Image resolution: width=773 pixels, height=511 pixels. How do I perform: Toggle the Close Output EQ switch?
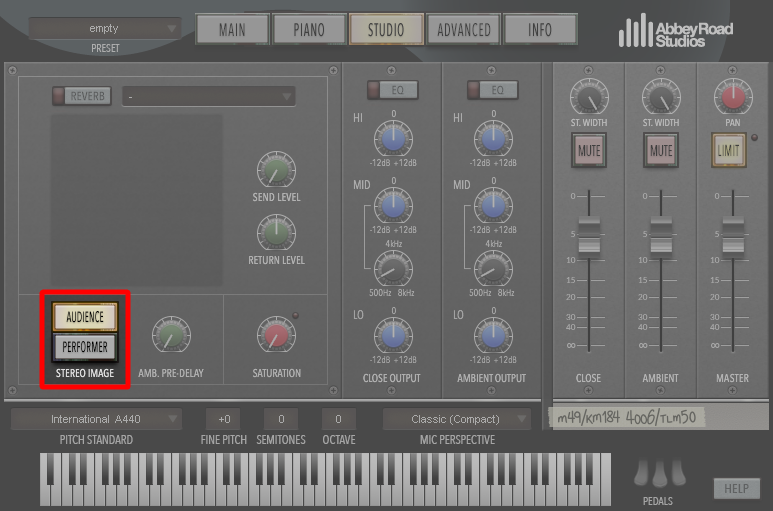[392, 90]
